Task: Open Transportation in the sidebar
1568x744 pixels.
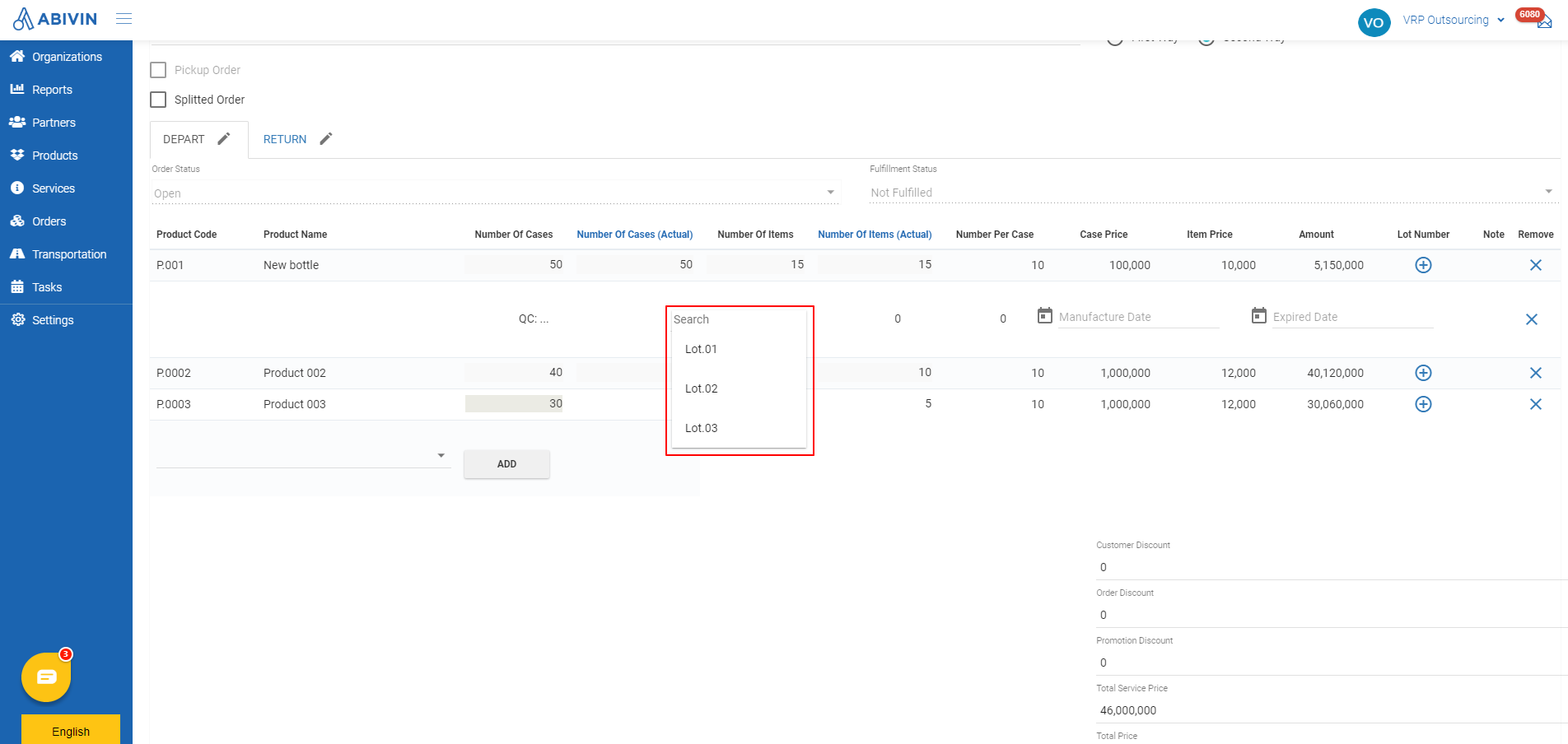Action: [x=66, y=254]
